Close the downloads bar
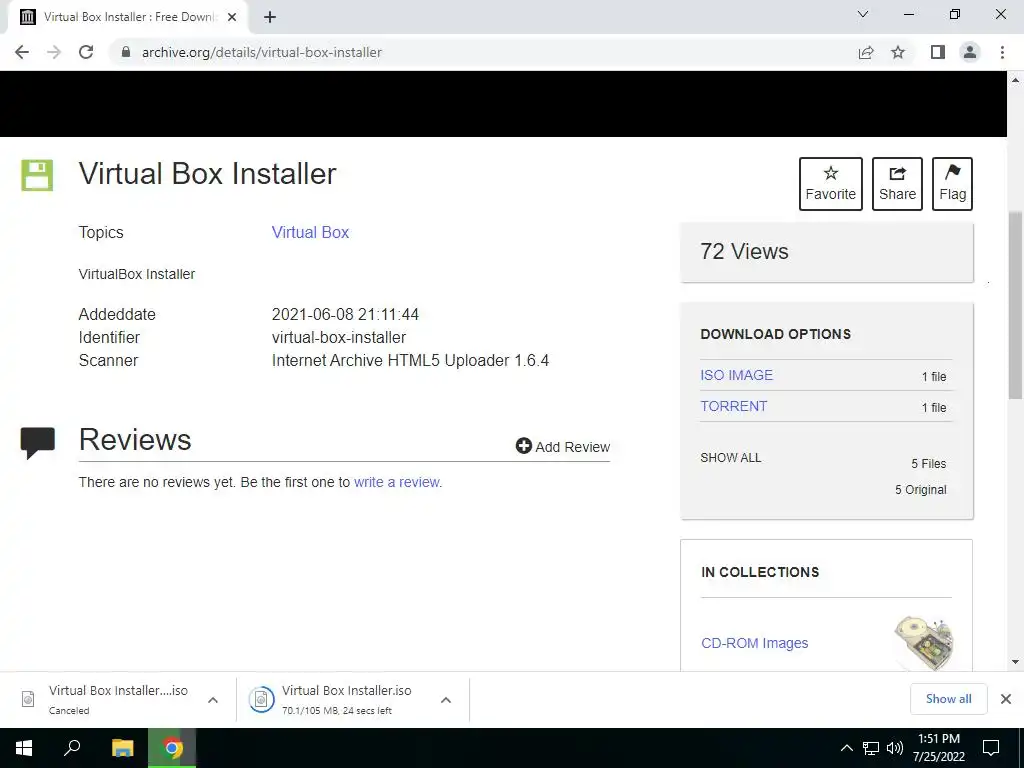The height and width of the screenshot is (768, 1024). pyautogui.click(x=1006, y=699)
